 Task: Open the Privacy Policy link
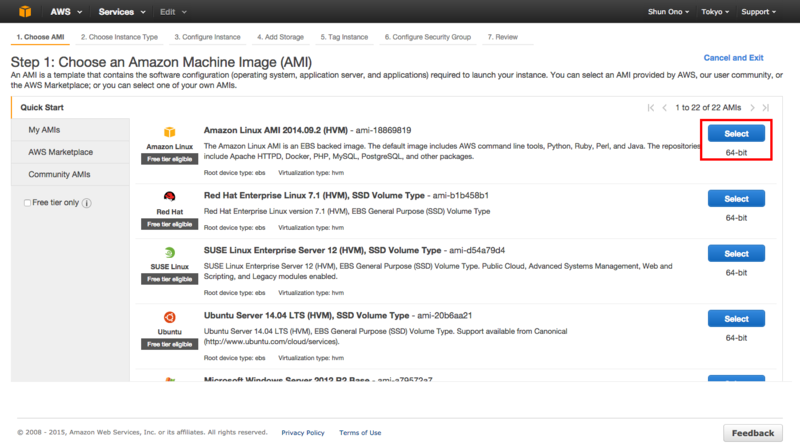point(303,433)
